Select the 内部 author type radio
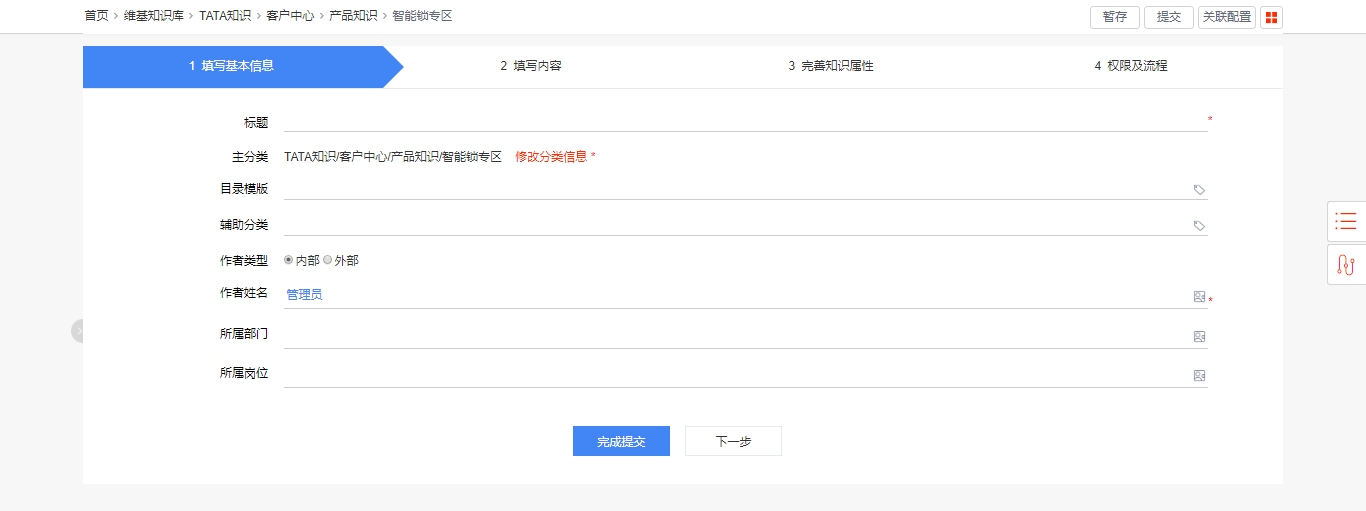 (x=289, y=260)
